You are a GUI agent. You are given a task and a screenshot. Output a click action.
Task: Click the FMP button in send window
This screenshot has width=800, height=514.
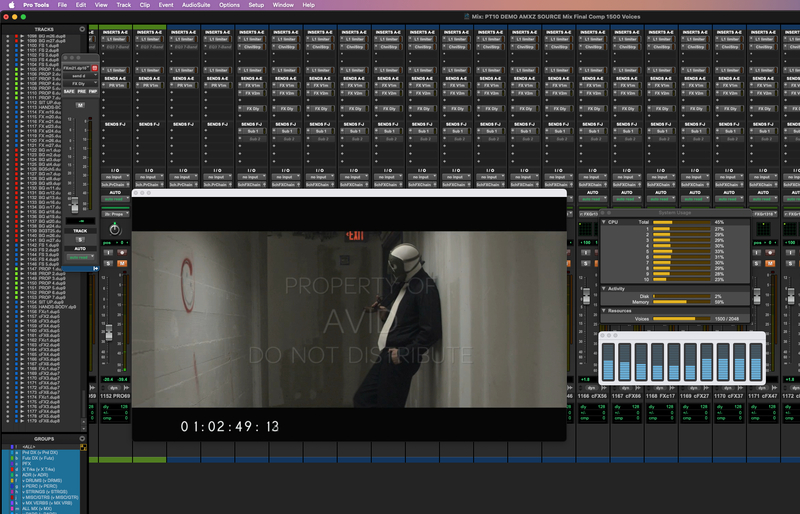pyautogui.click(x=93, y=91)
